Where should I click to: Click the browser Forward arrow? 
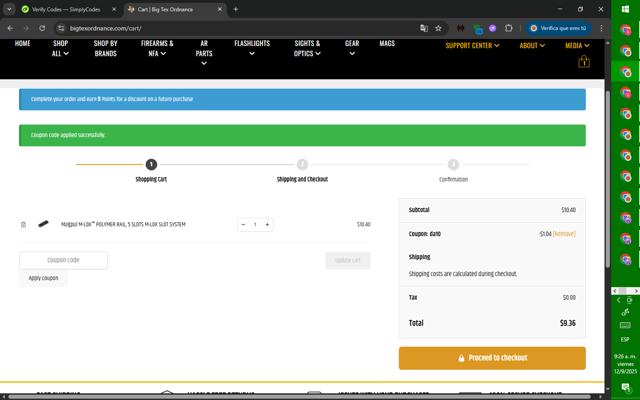[x=26, y=28]
